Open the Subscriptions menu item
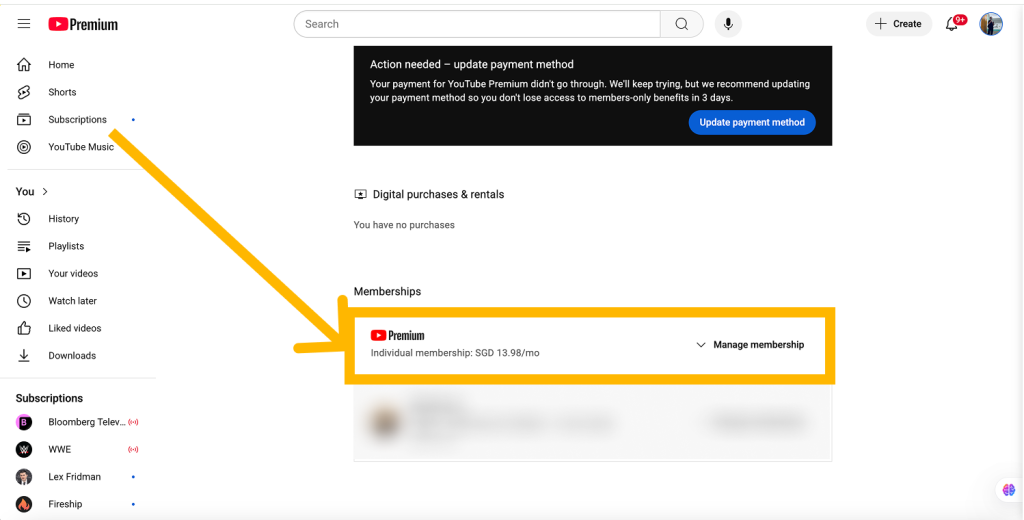The image size is (1024, 520). 78,120
